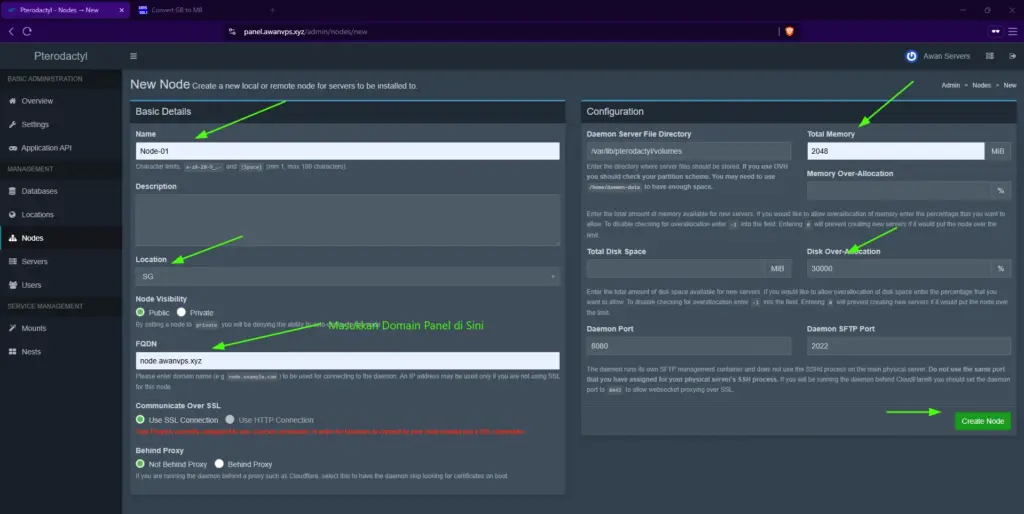Reload the page with the refresh icon
1024x514 pixels.
(27, 31)
